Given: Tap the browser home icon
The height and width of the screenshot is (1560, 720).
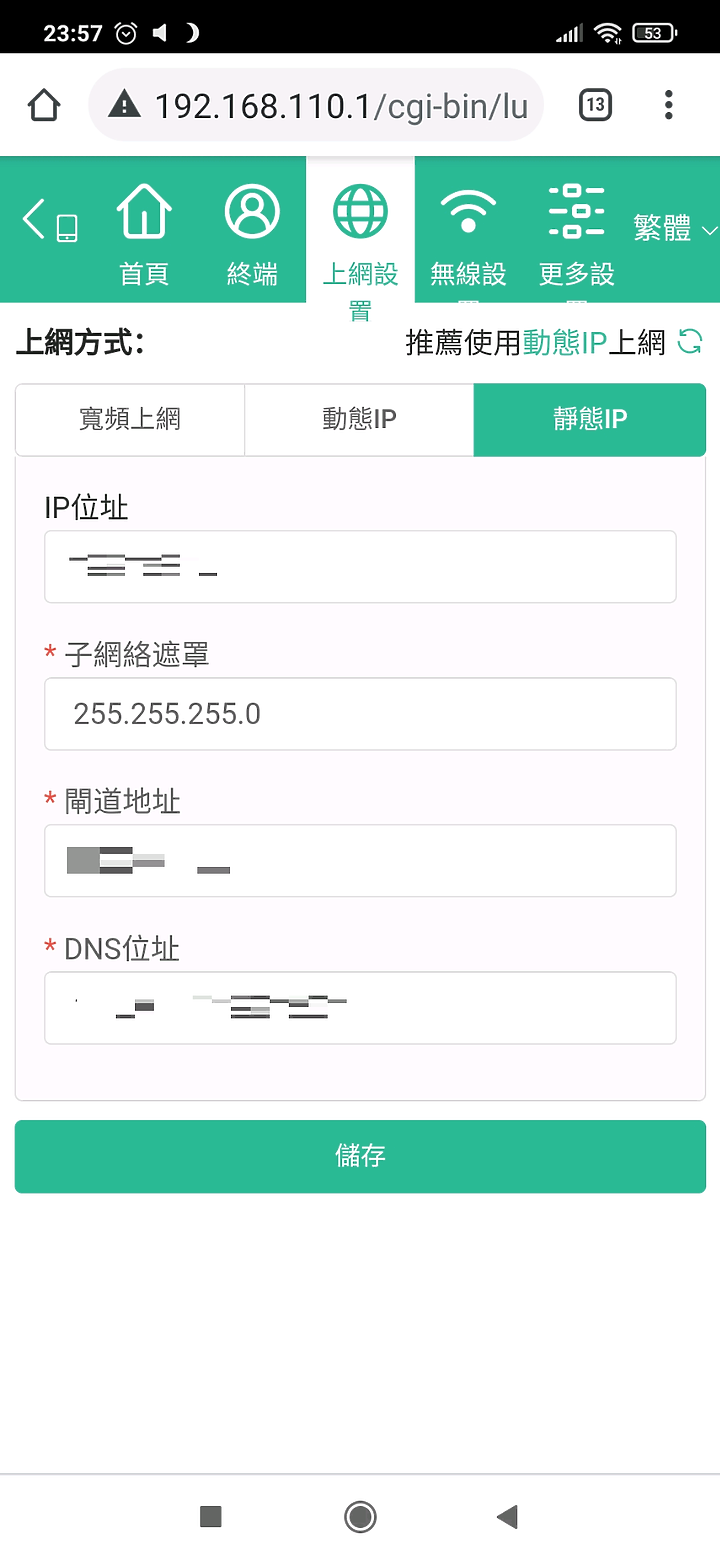Looking at the screenshot, I should point(44,105).
